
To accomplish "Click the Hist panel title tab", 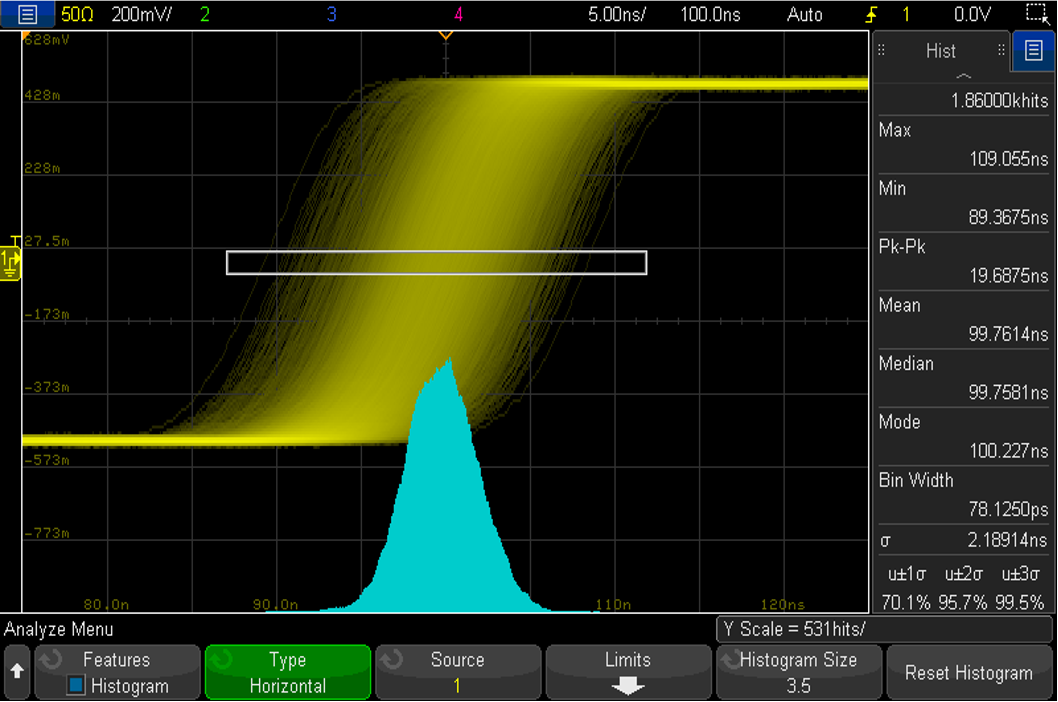I will tap(940, 51).
